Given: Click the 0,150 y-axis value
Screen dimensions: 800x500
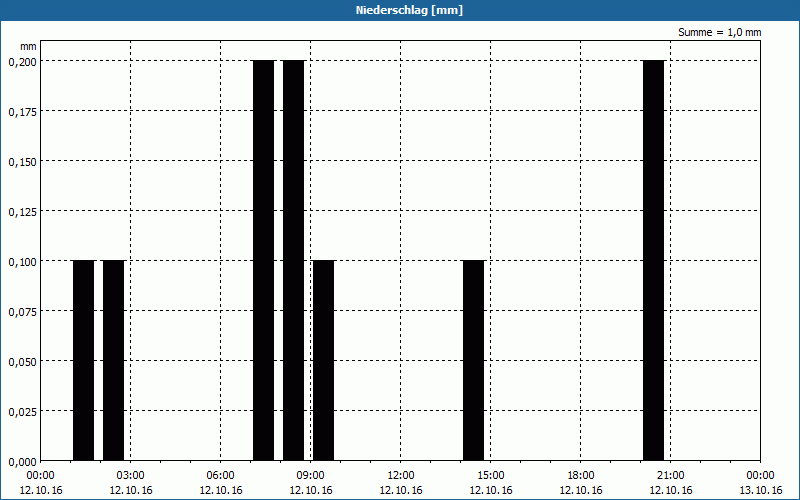Looking at the screenshot, I should coord(21,161).
